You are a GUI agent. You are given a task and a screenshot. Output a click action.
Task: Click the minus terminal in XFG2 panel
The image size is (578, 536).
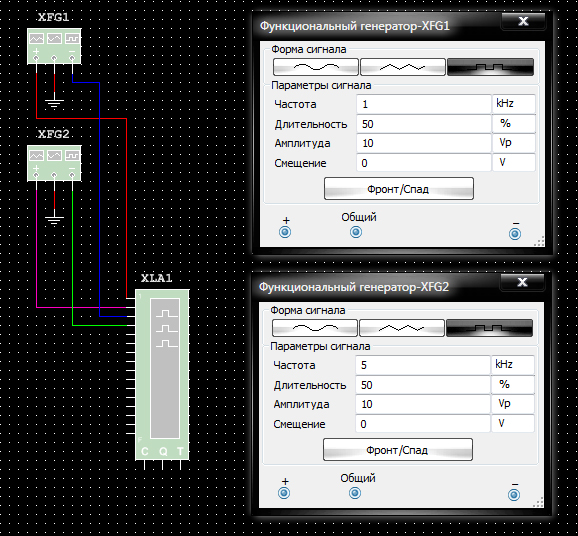(x=514, y=495)
